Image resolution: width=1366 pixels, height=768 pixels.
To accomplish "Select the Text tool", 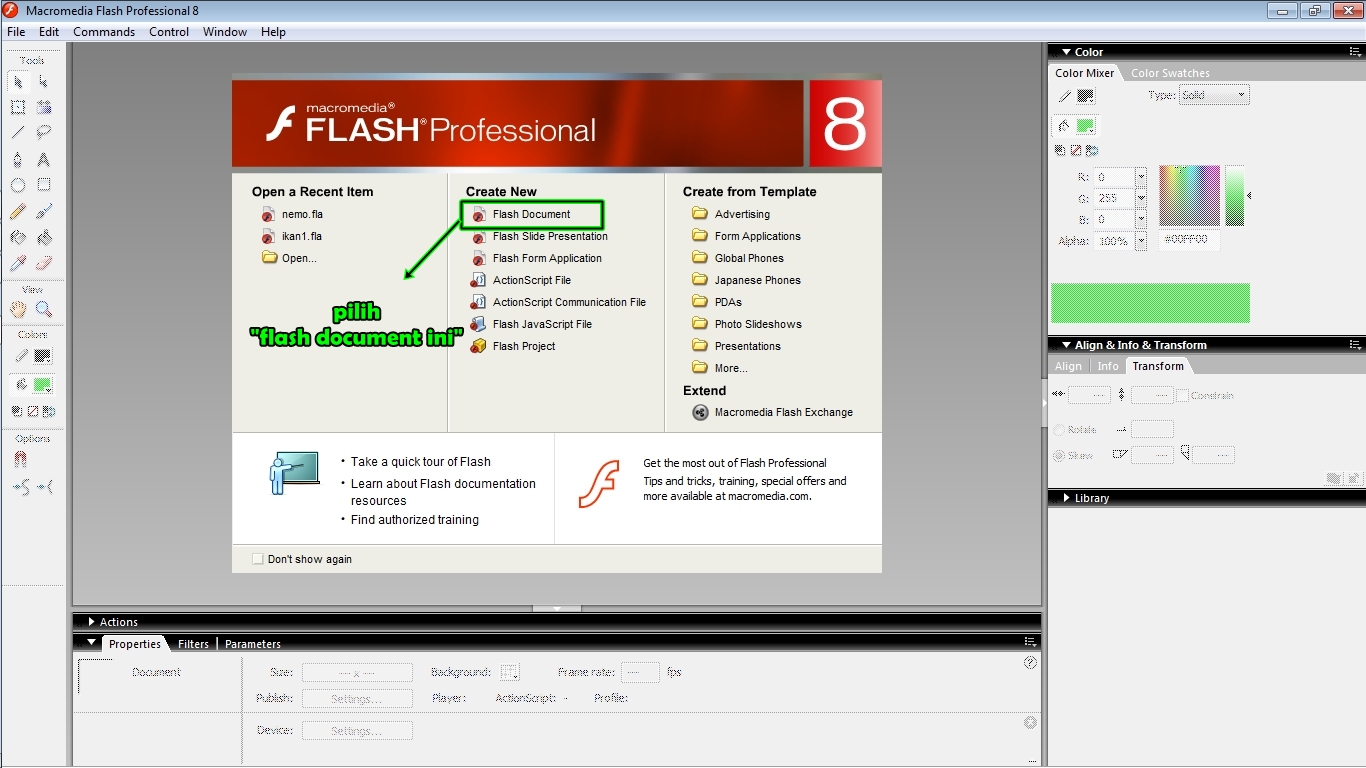I will [x=44, y=159].
